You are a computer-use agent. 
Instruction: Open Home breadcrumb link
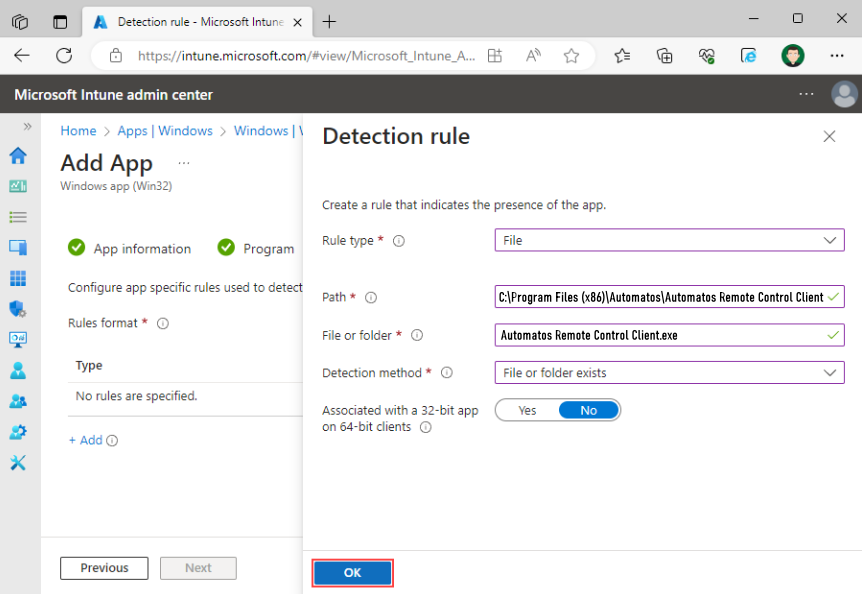[x=78, y=131]
